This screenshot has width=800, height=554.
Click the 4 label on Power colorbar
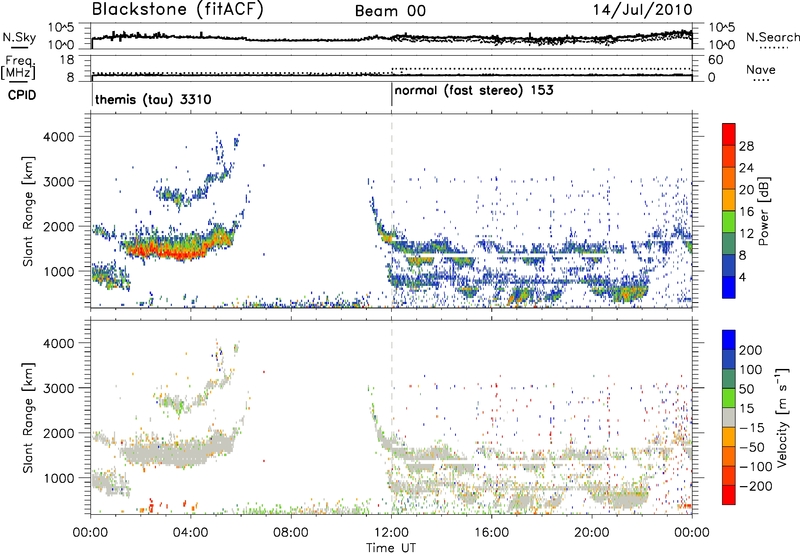[x=743, y=277]
